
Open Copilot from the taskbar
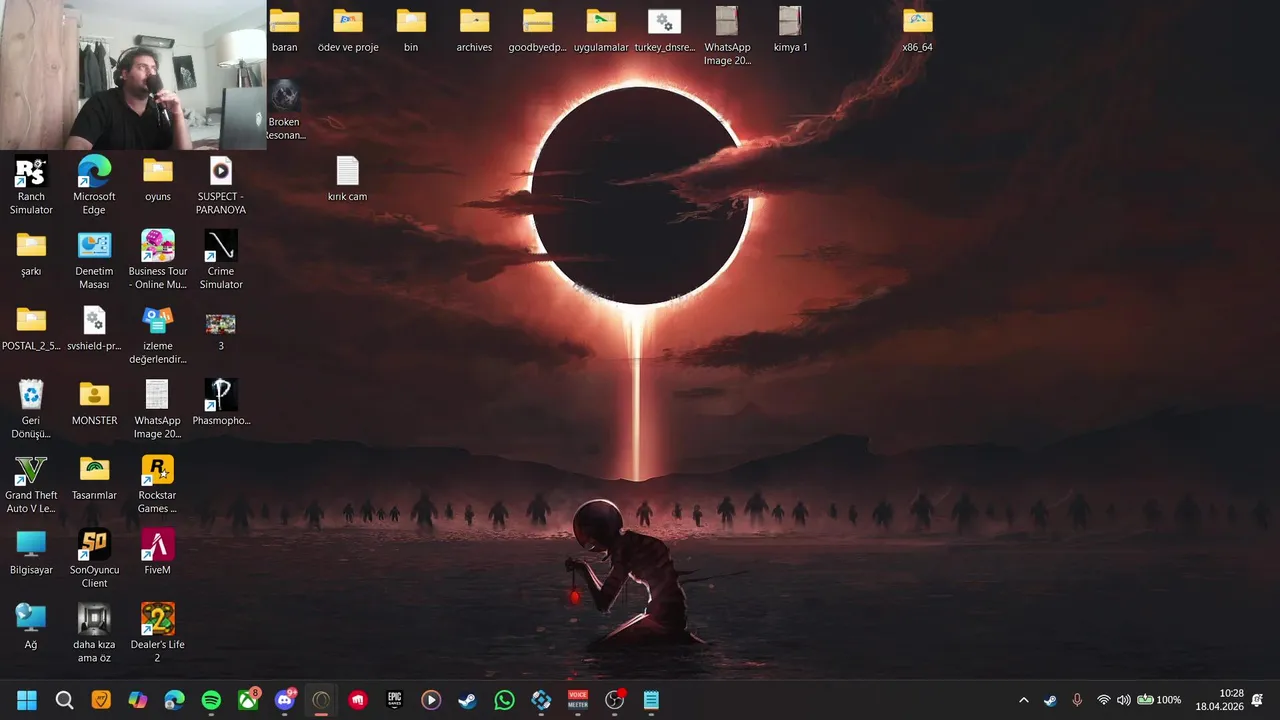[x=138, y=700]
